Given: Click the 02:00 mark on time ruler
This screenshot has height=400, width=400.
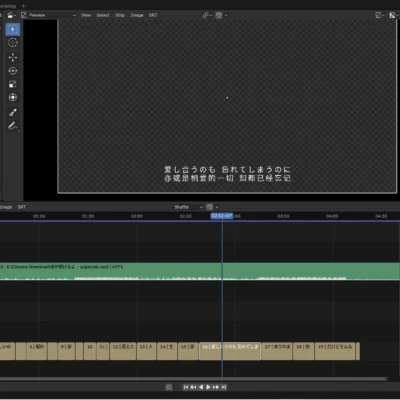Looking at the screenshot, I should [137, 216].
